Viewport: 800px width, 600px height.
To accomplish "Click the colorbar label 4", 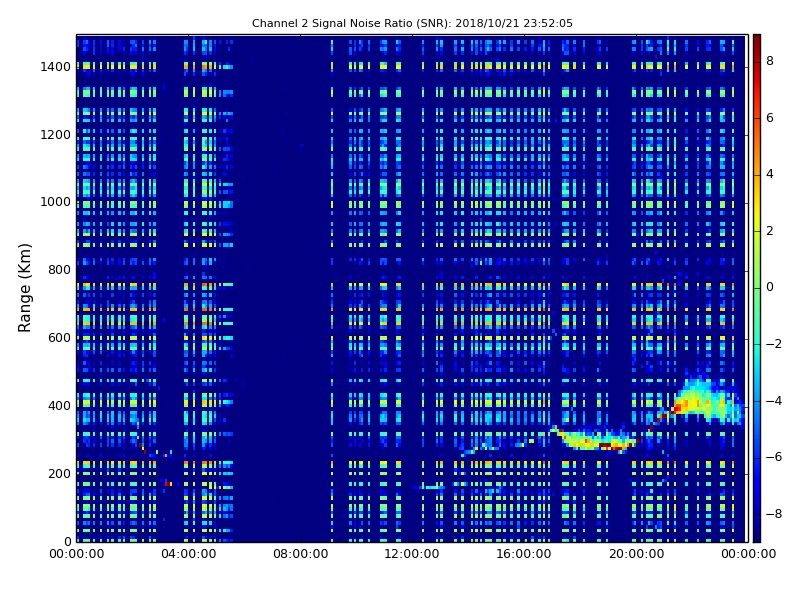I will tap(770, 174).
